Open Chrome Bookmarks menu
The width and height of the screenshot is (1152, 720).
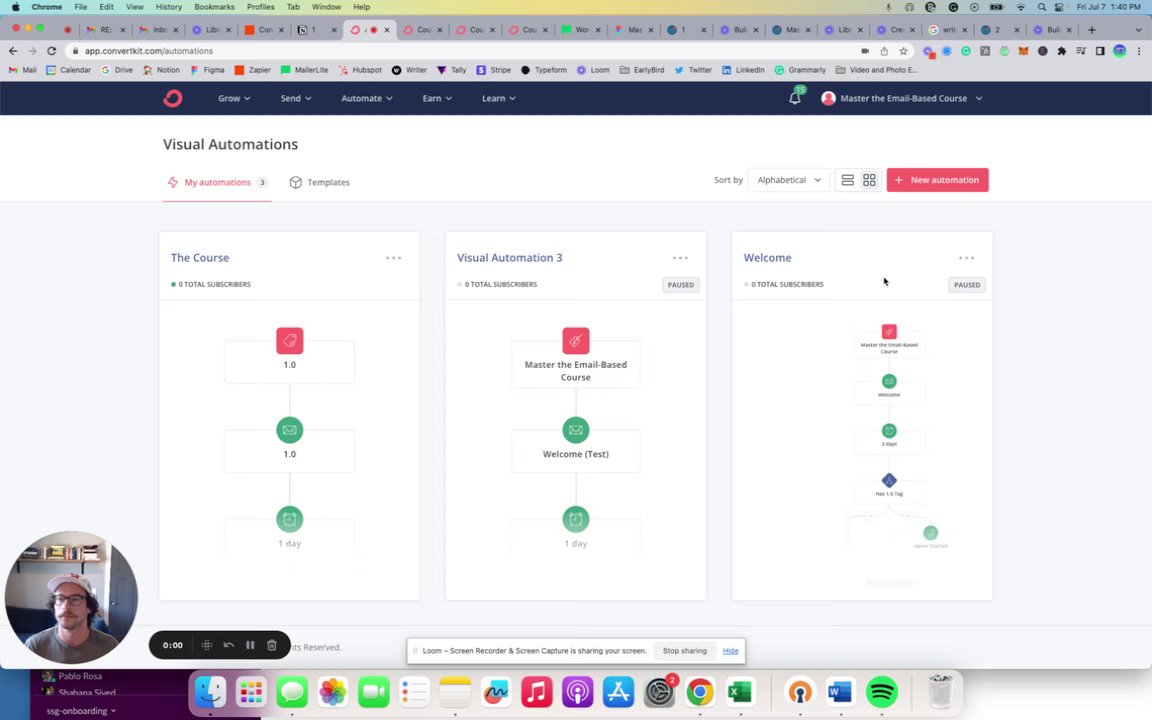coord(215,7)
